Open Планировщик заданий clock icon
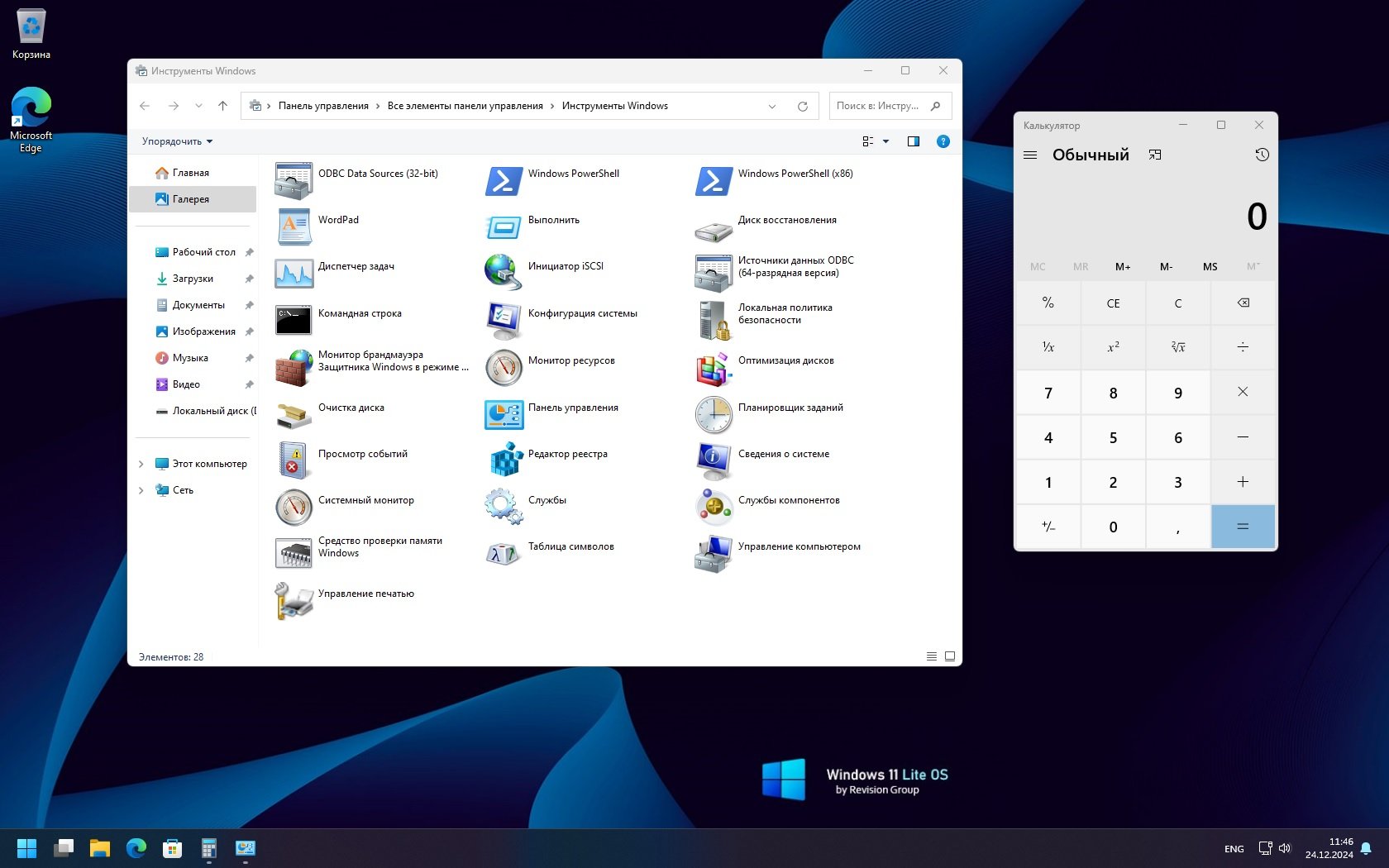Screen dimensions: 1389x868 [x=714, y=414]
